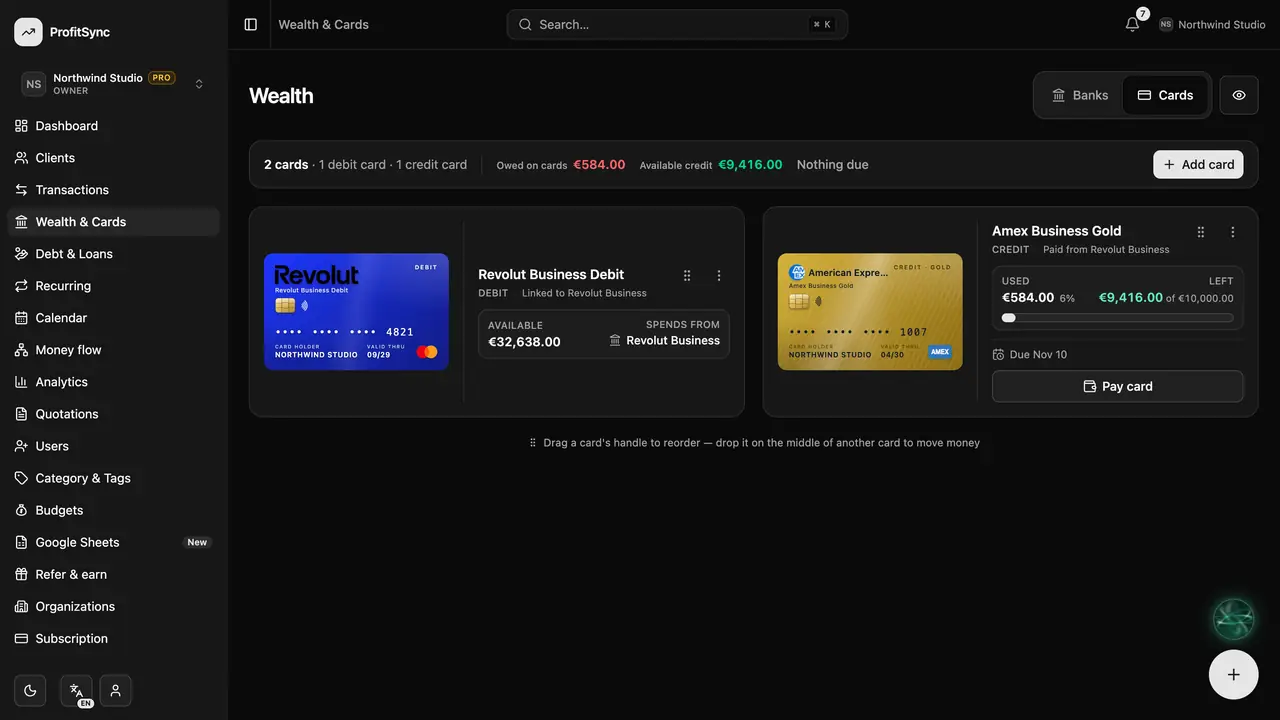
Task: Collapse the sidebar with panel toggle
Action: (x=251, y=24)
